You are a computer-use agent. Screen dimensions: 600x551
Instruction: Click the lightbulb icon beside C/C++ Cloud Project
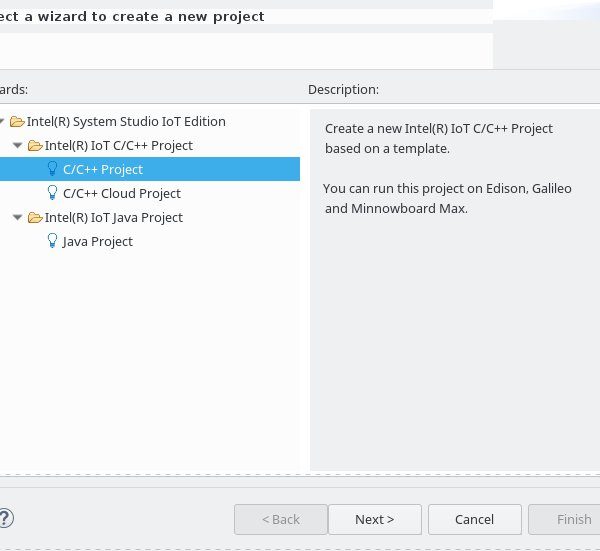[x=52, y=193]
